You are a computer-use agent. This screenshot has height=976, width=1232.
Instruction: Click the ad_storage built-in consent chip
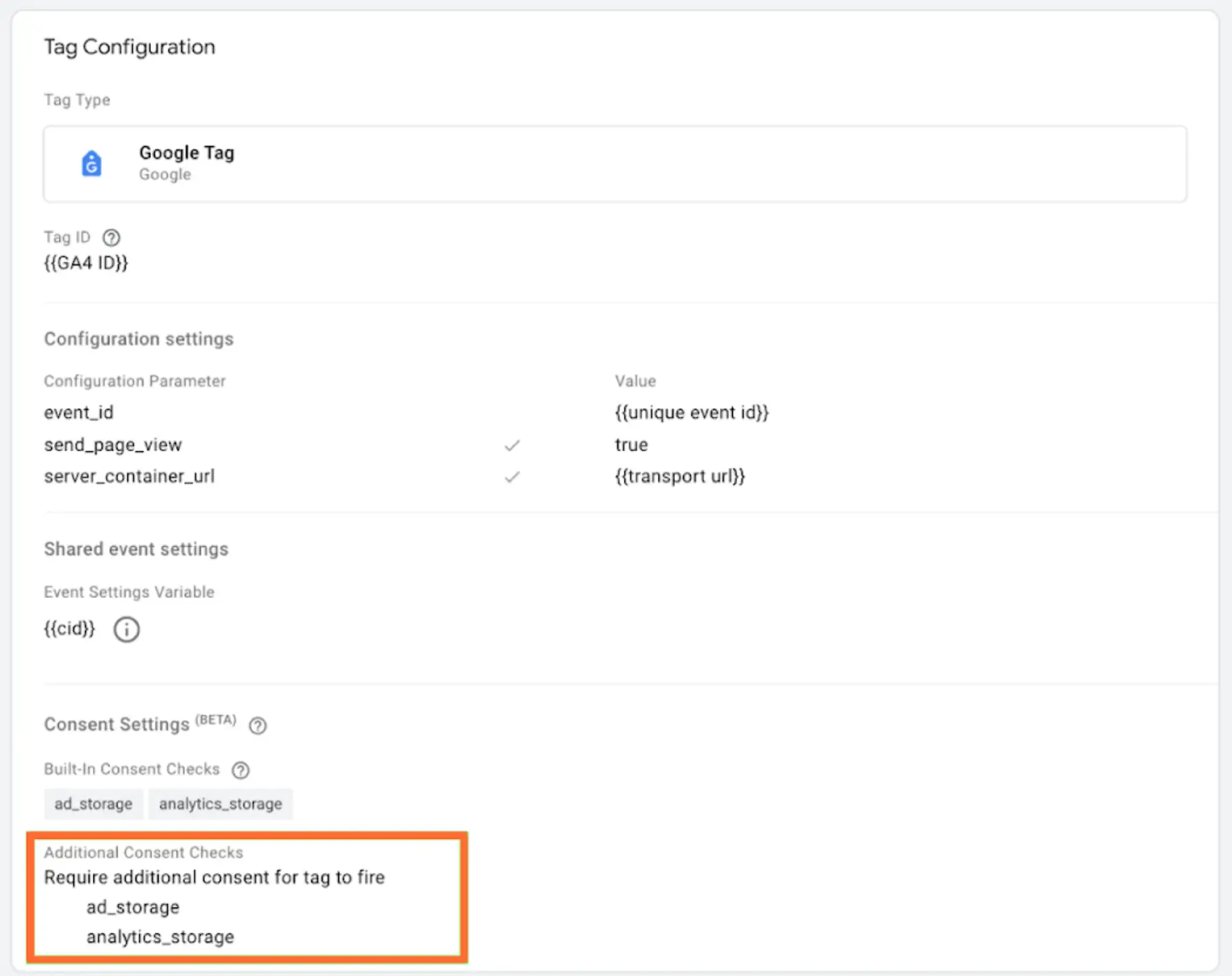tap(93, 804)
